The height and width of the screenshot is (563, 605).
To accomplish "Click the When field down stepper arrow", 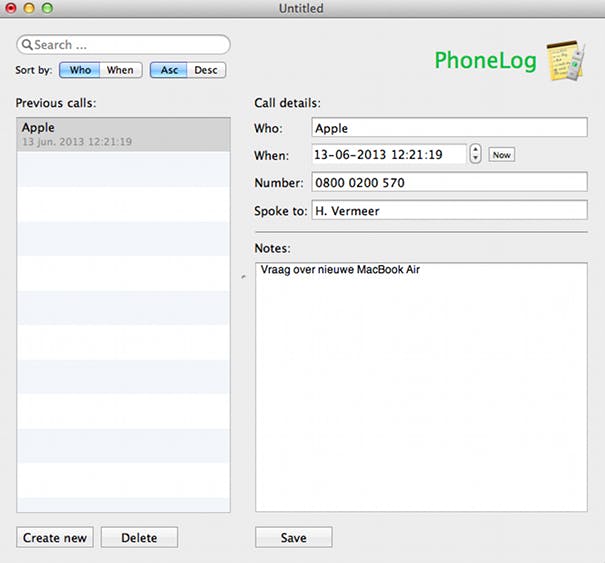I will (x=475, y=159).
